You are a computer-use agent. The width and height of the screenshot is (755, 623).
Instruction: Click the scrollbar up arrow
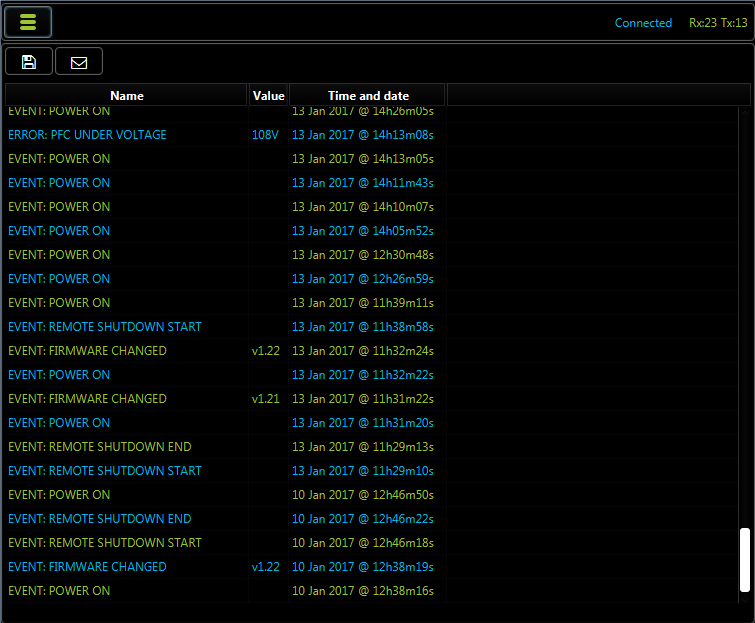(745, 112)
